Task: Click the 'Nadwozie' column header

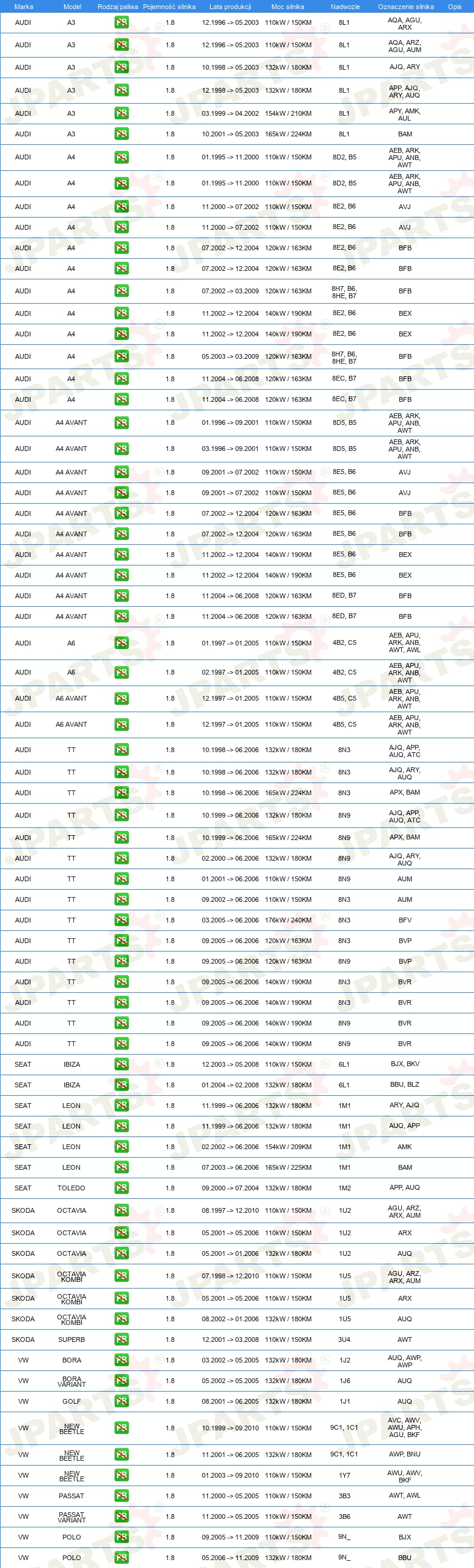Action: pos(345,7)
